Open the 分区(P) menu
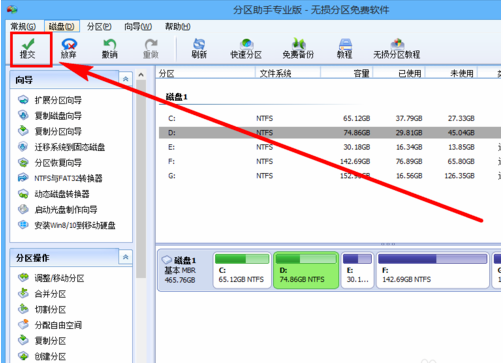The width and height of the screenshot is (503, 363). (99, 27)
